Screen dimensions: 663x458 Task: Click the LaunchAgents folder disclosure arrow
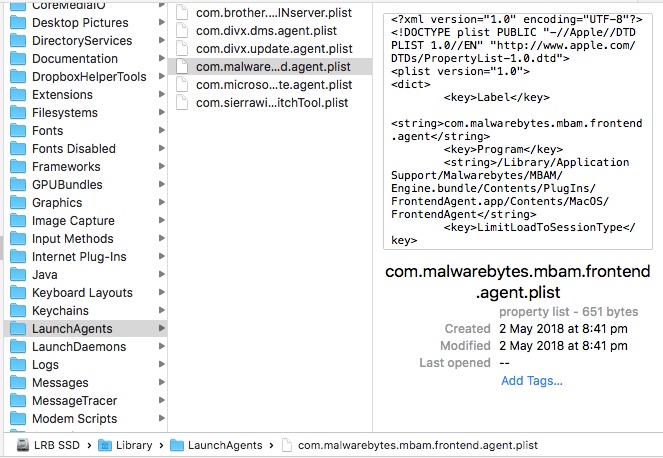[162, 329]
